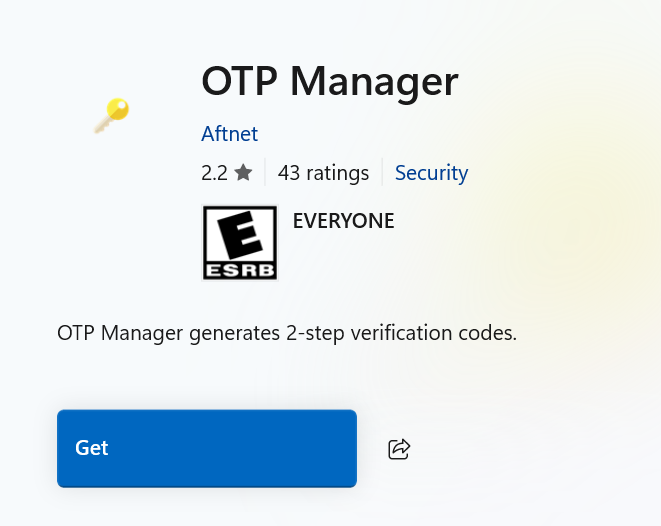Click the 2.2 rating score
This screenshot has height=526, width=661.
pyautogui.click(x=214, y=173)
